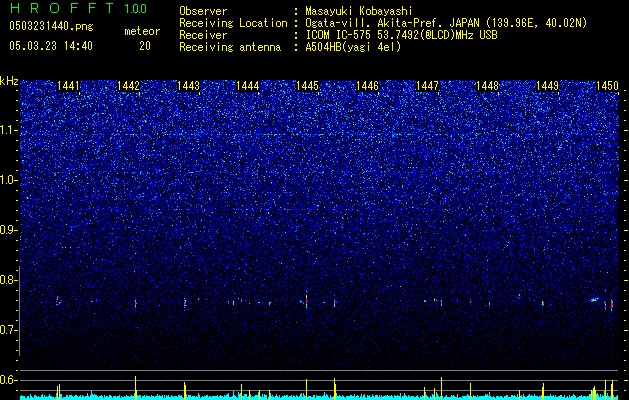The width and height of the screenshot is (629, 400).
Task: Click the 1.0 frequency axis label
Action: click(x=8, y=181)
